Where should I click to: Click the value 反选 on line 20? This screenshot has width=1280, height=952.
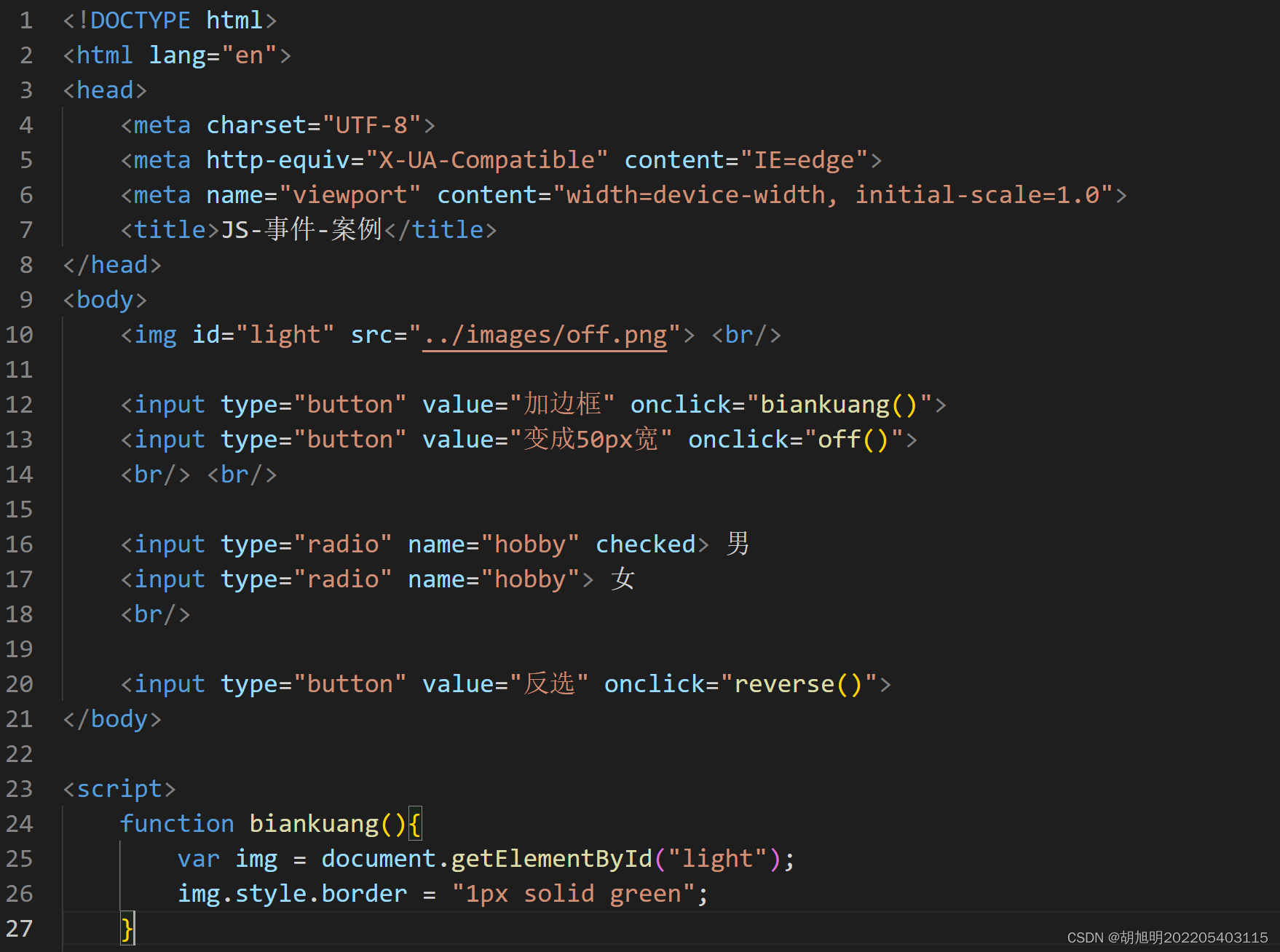point(551,683)
